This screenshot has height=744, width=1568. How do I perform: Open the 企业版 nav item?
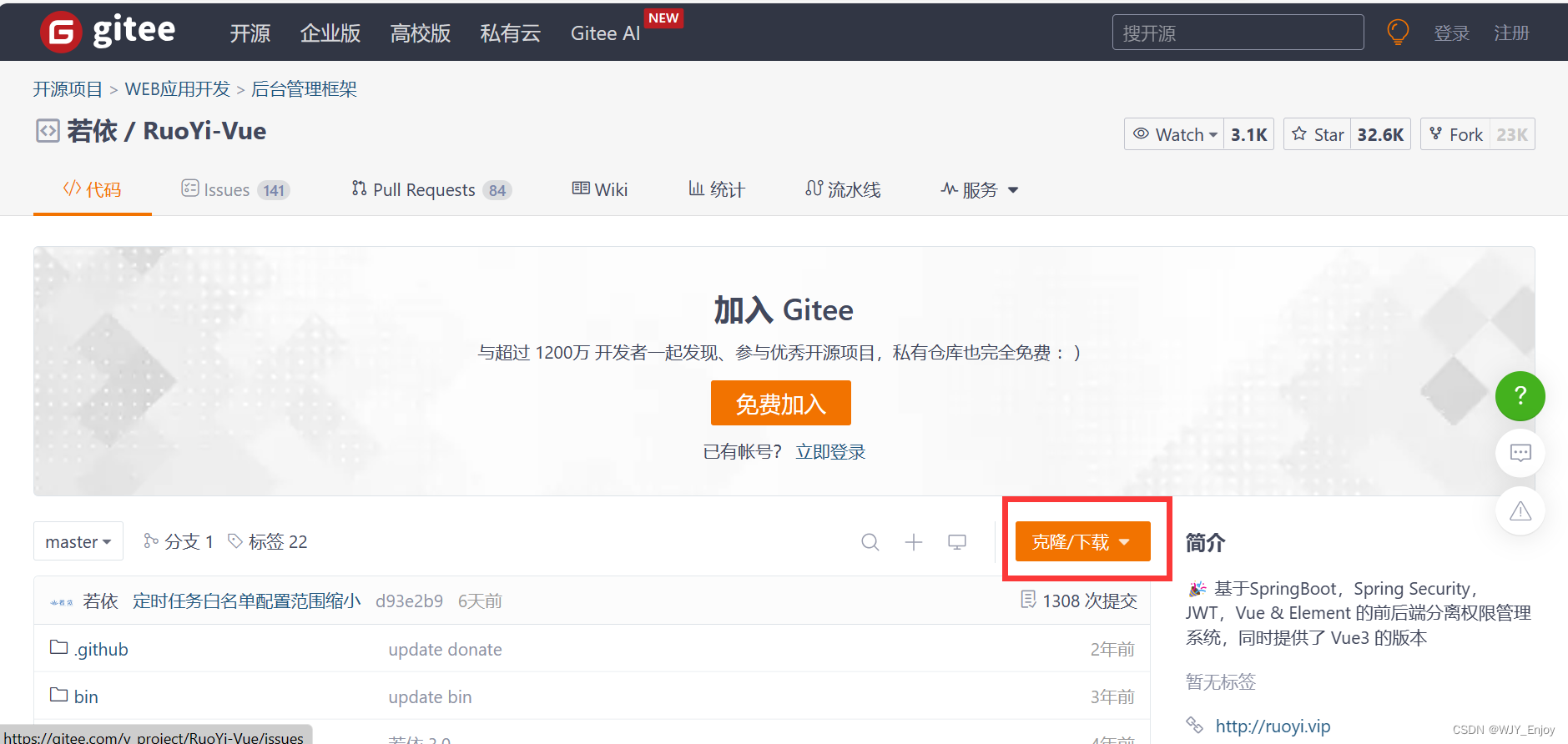[x=330, y=33]
